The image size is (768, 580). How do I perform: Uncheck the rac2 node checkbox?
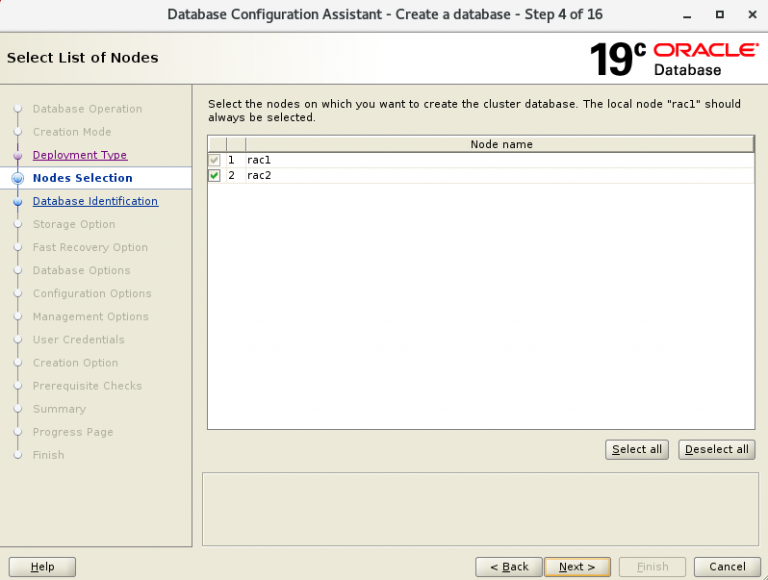[215, 176]
